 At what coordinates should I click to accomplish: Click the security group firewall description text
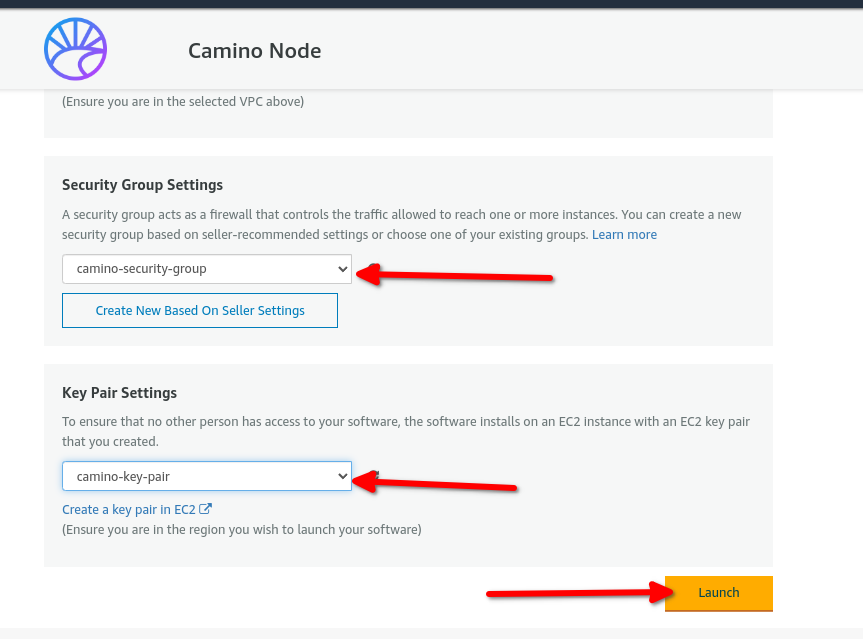(400, 224)
